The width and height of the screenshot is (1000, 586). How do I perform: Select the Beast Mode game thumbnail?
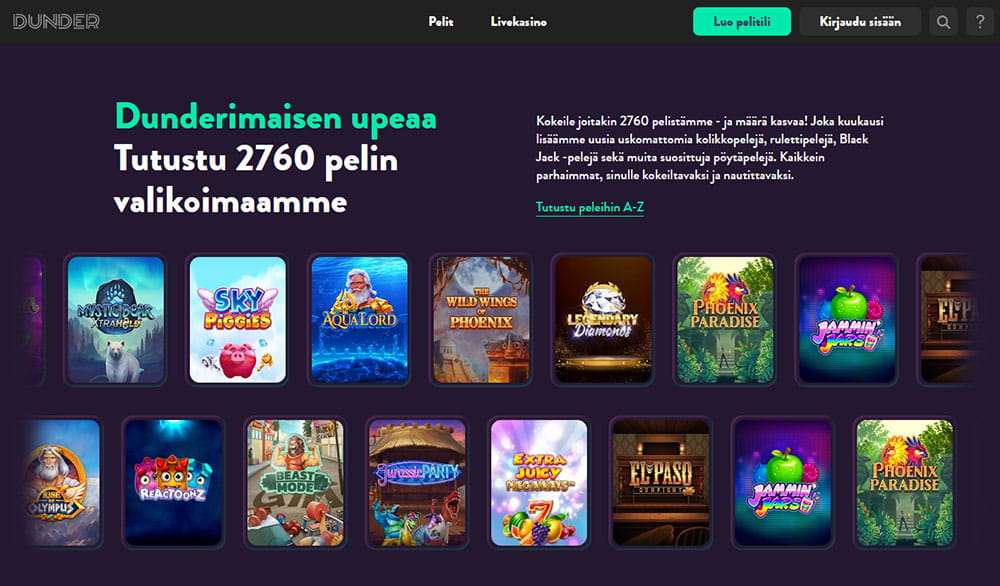(x=295, y=483)
